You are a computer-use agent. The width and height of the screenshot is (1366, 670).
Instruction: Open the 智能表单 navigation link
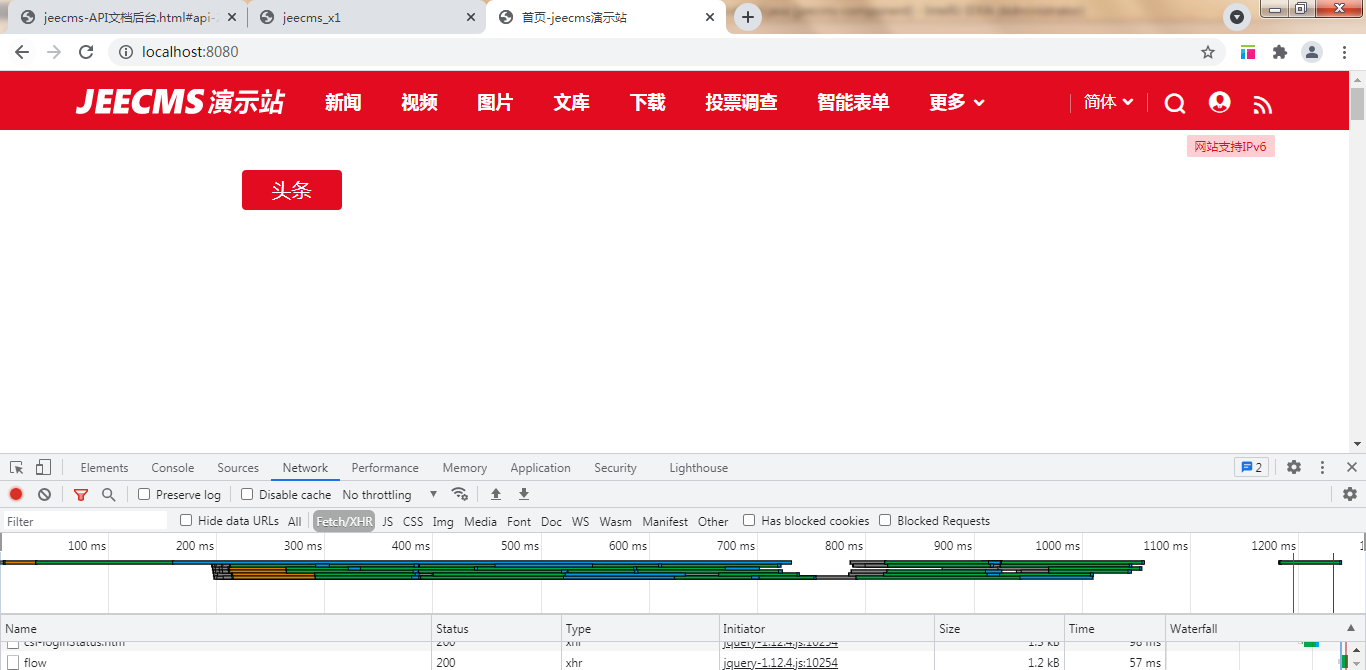tap(853, 102)
